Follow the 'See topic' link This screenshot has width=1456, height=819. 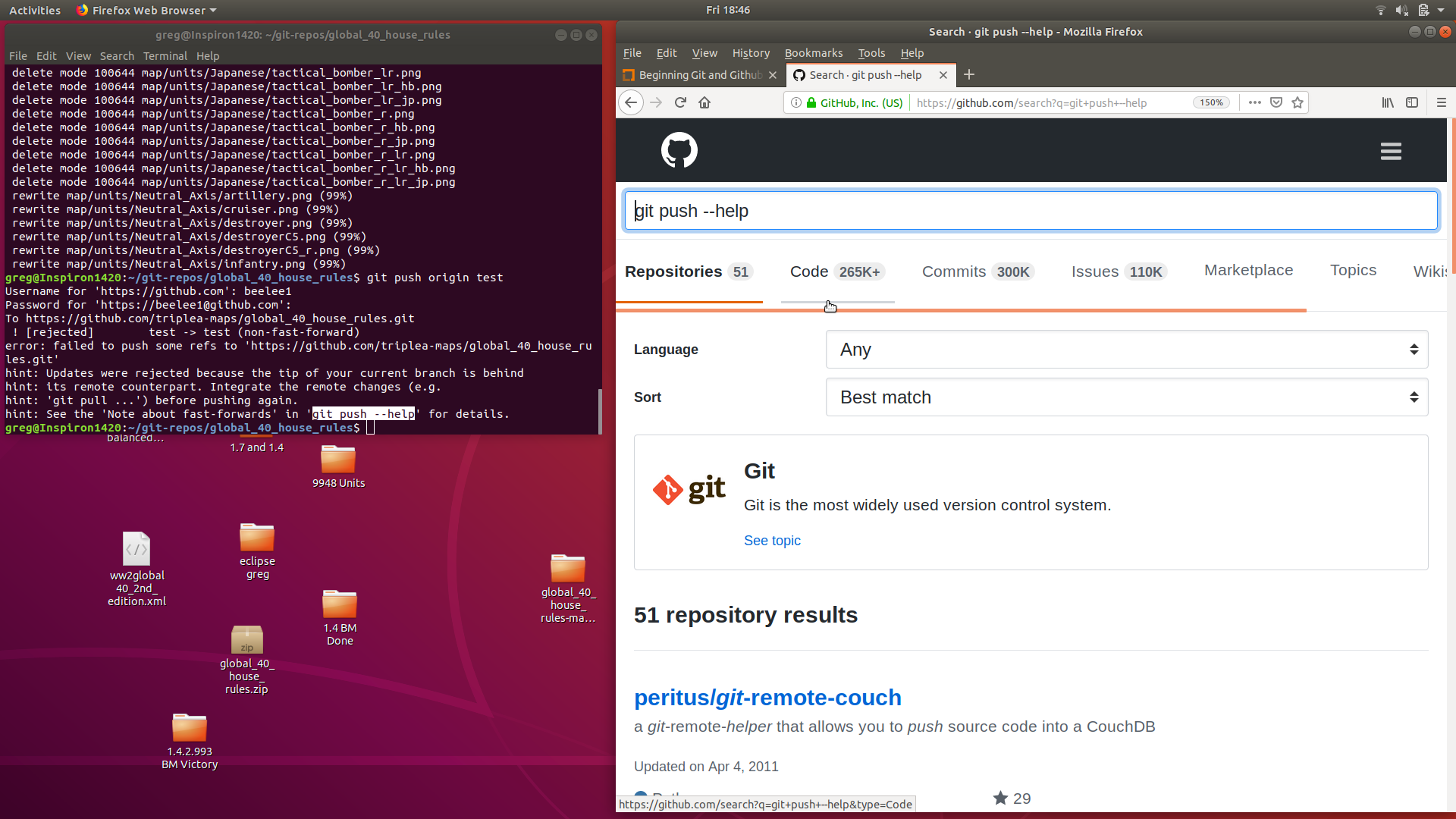pos(772,541)
